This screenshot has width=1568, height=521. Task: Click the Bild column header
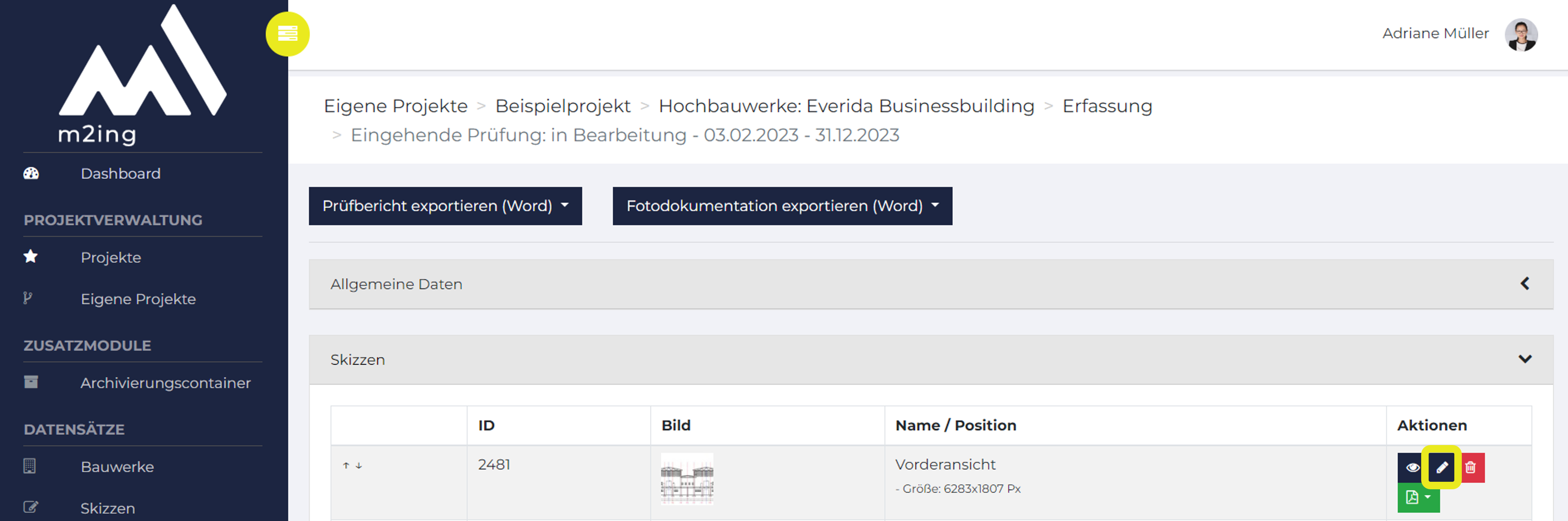pyautogui.click(x=676, y=425)
